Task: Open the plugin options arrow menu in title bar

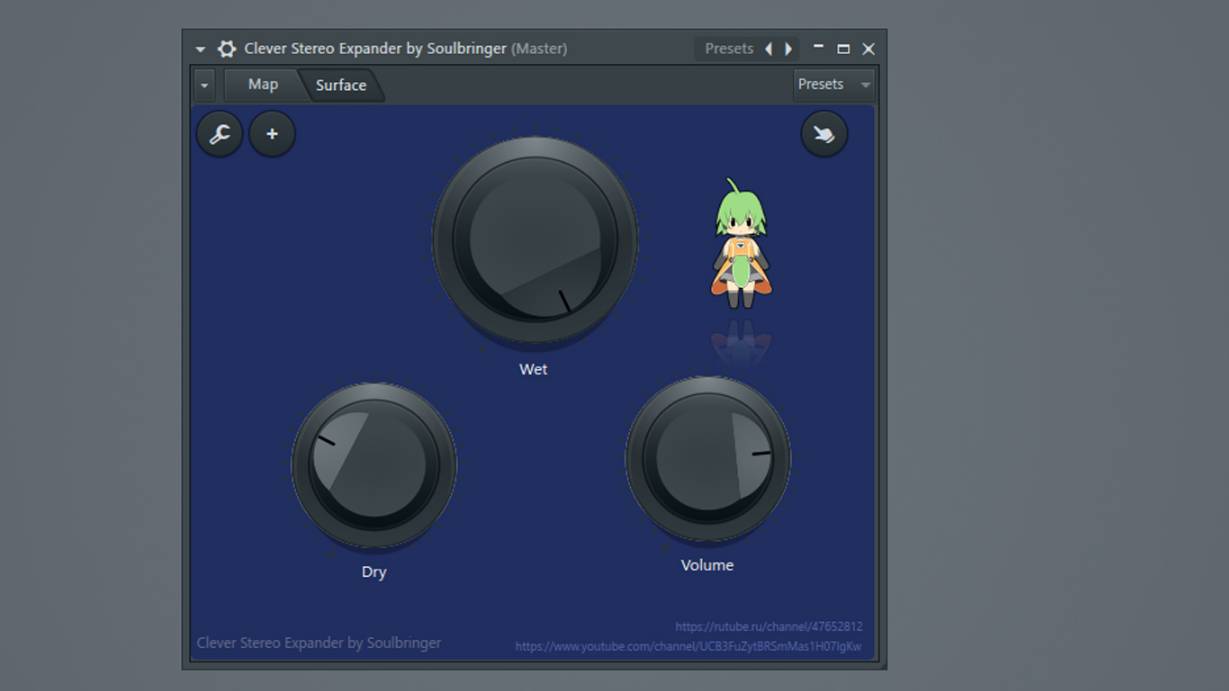Action: click(x=200, y=49)
